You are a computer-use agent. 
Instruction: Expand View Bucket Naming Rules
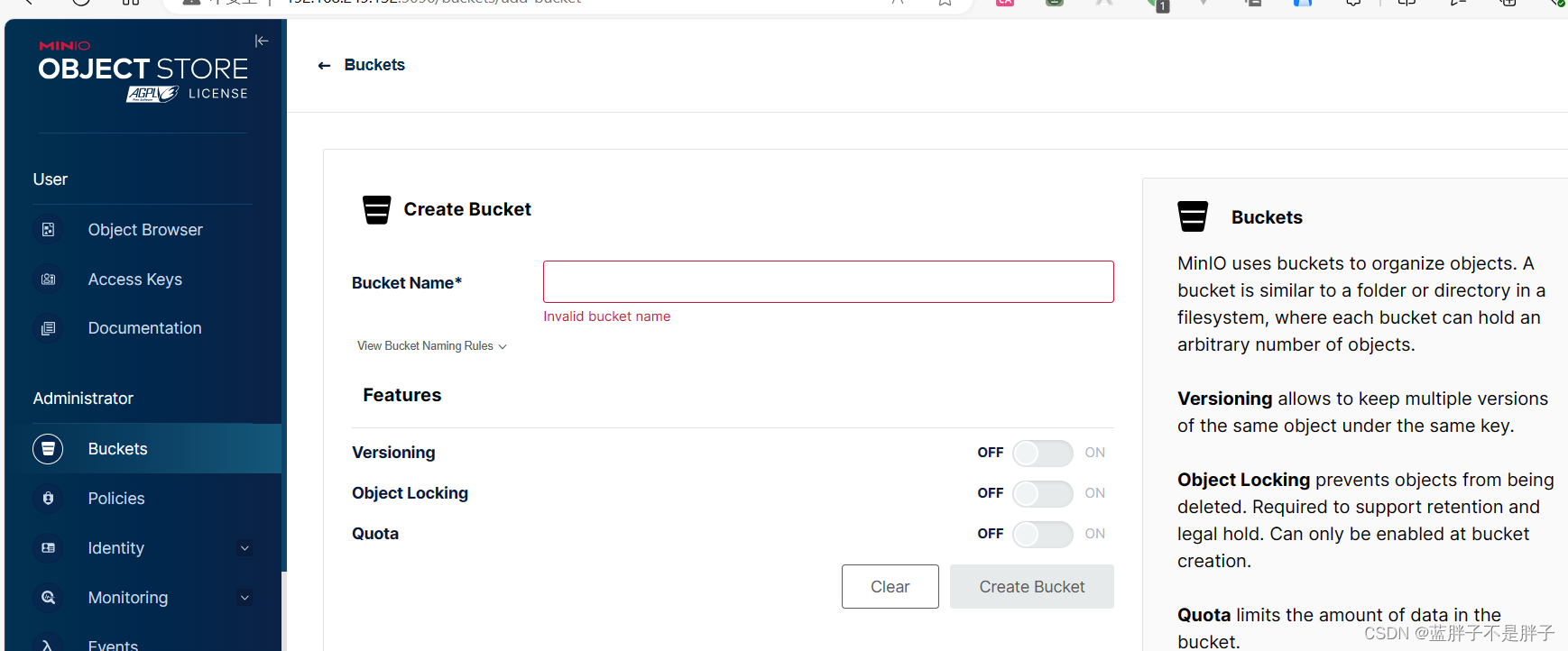[431, 346]
